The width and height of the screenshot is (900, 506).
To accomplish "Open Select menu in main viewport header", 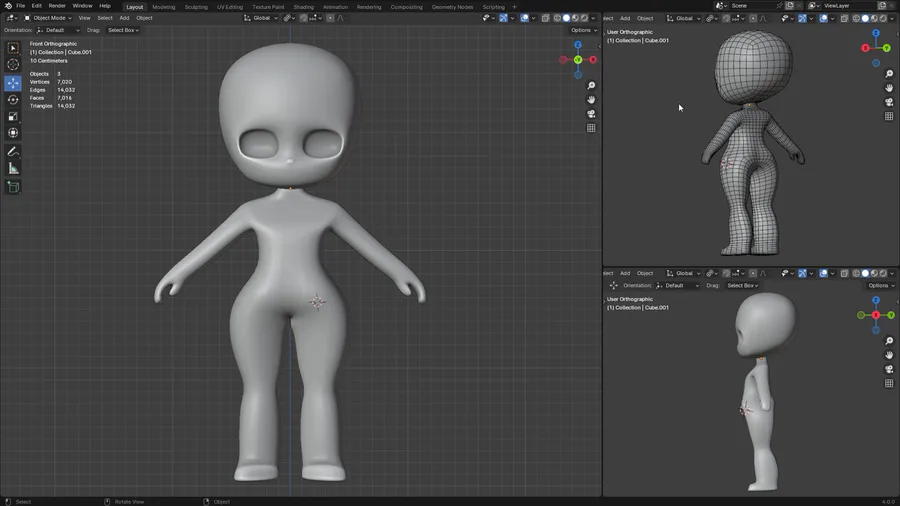I will coord(105,18).
